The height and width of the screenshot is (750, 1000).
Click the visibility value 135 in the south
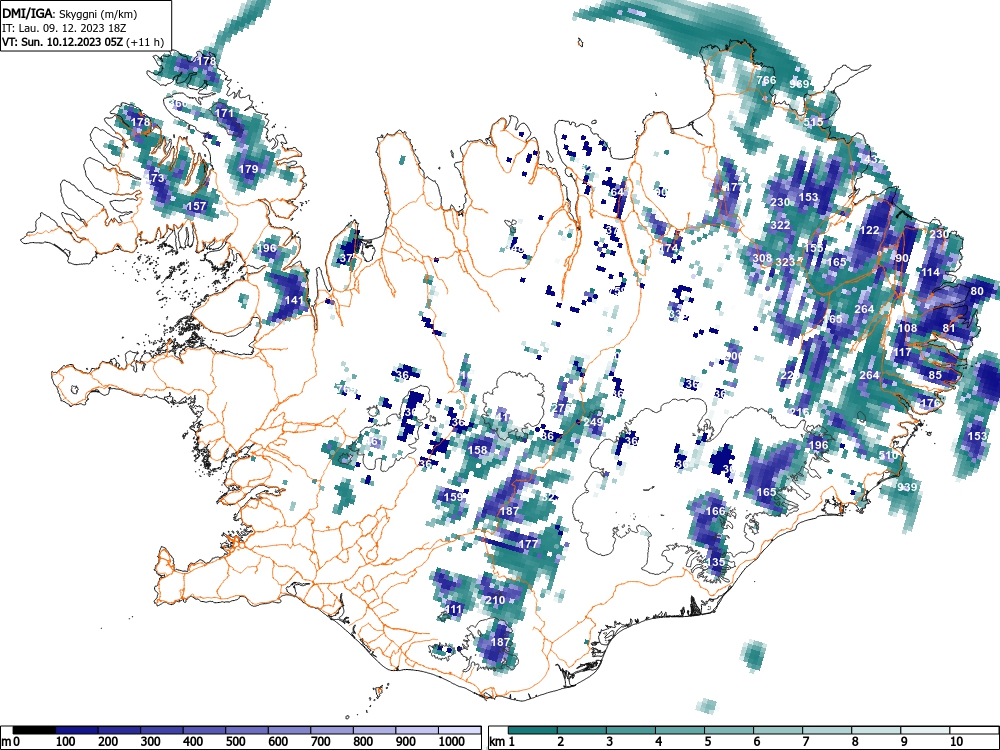tap(716, 562)
